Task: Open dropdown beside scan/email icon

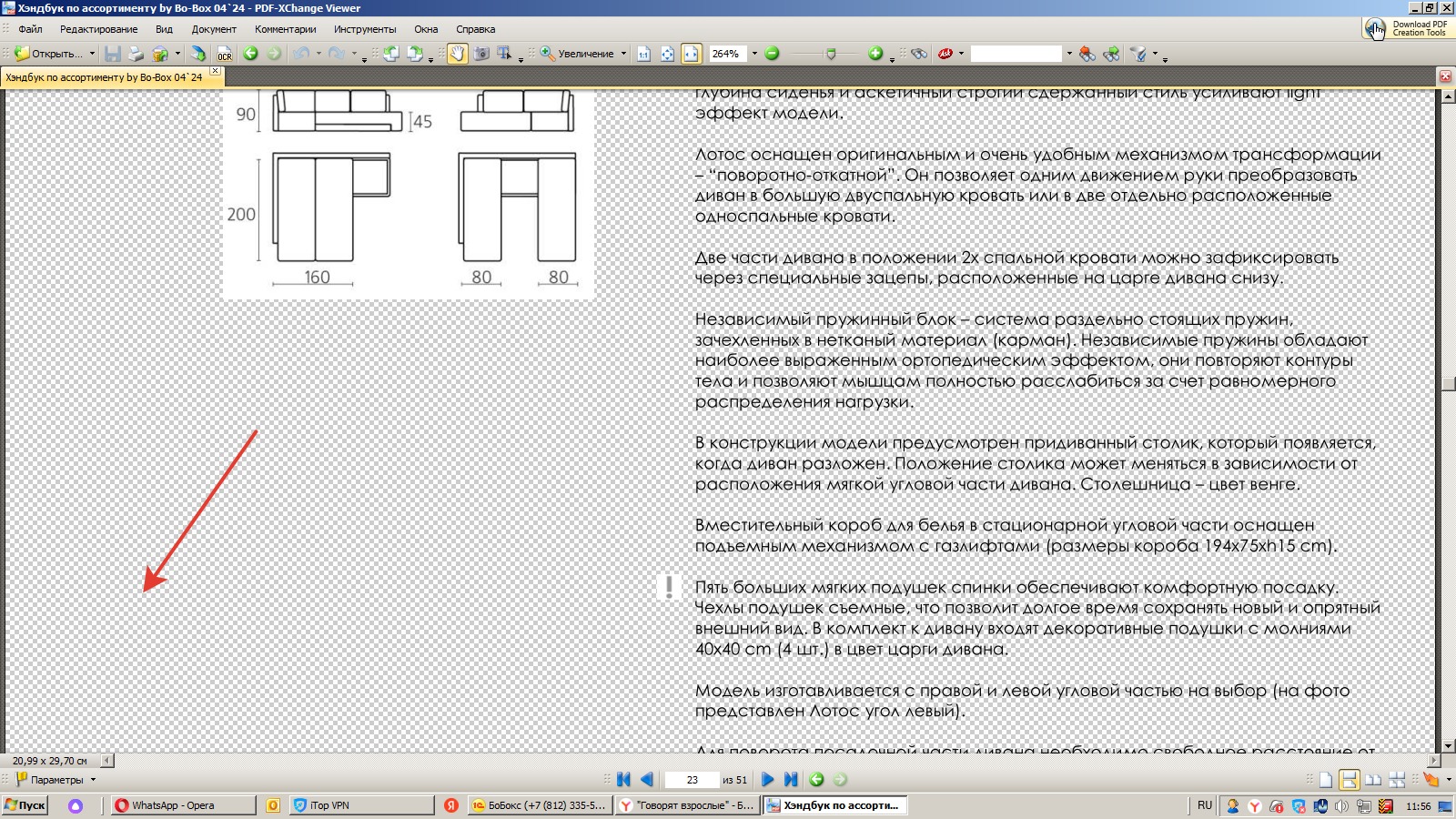Action: [177, 54]
